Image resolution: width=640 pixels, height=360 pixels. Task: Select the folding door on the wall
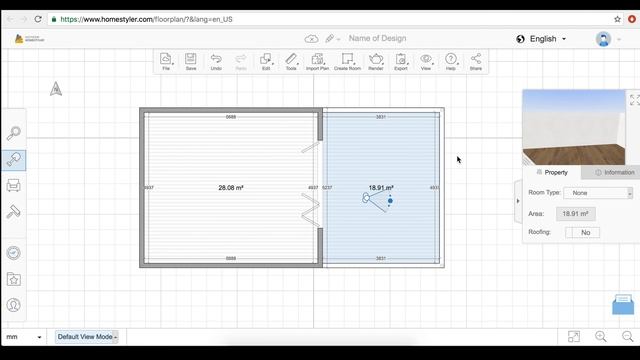311,210
